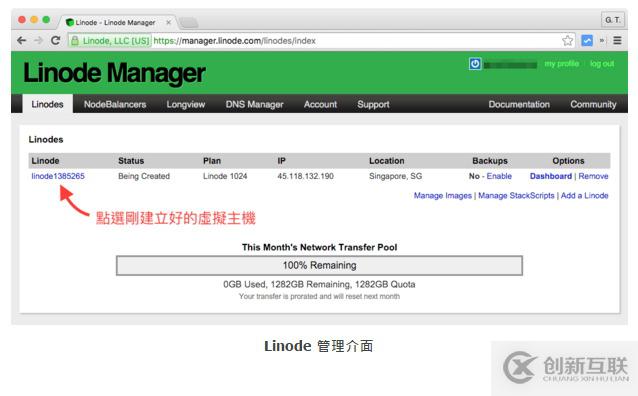Click the Remove link for linode1385265
The image size is (638, 396).
pyautogui.click(x=593, y=176)
